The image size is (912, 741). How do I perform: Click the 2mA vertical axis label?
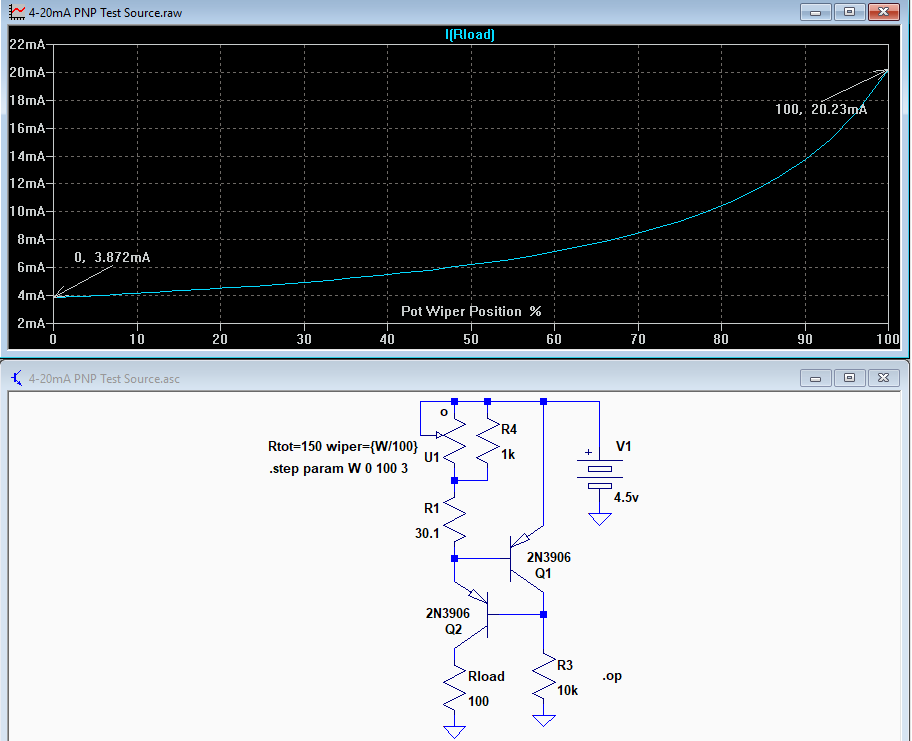pos(31,323)
